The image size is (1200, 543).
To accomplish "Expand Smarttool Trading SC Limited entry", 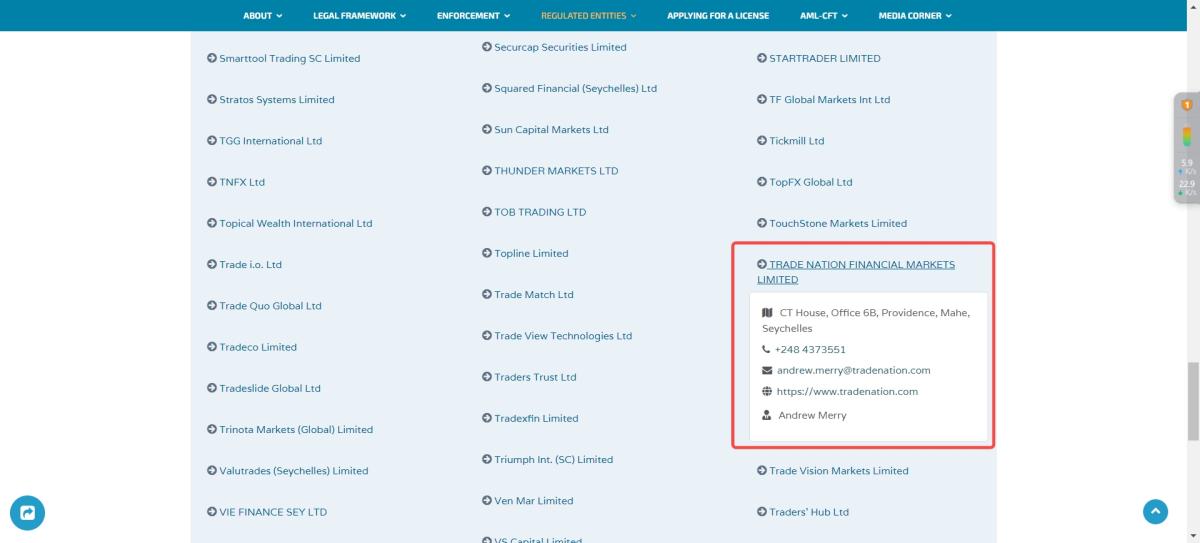I will (283, 58).
